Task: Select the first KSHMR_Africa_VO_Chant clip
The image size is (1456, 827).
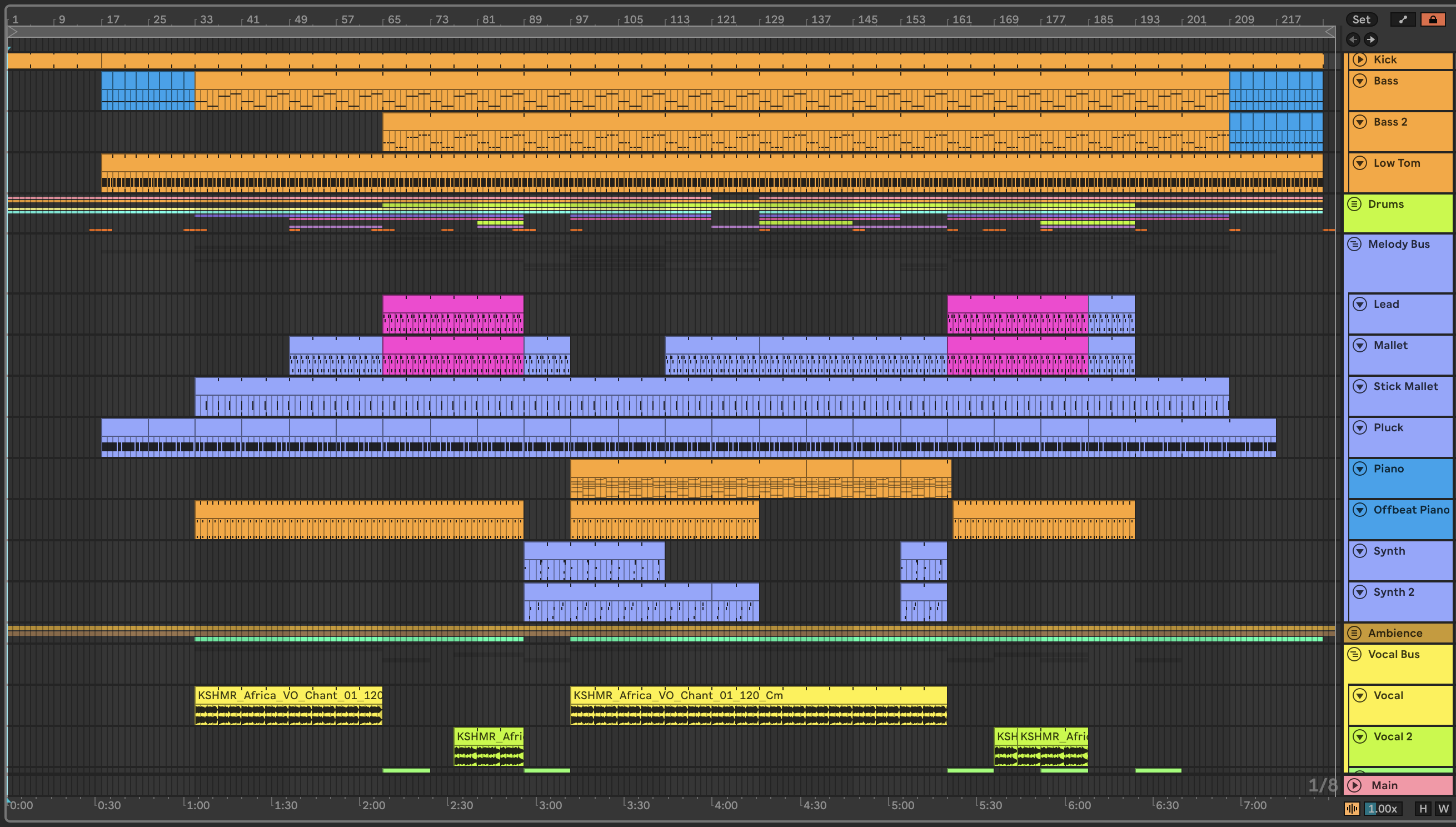Action: 288,695
